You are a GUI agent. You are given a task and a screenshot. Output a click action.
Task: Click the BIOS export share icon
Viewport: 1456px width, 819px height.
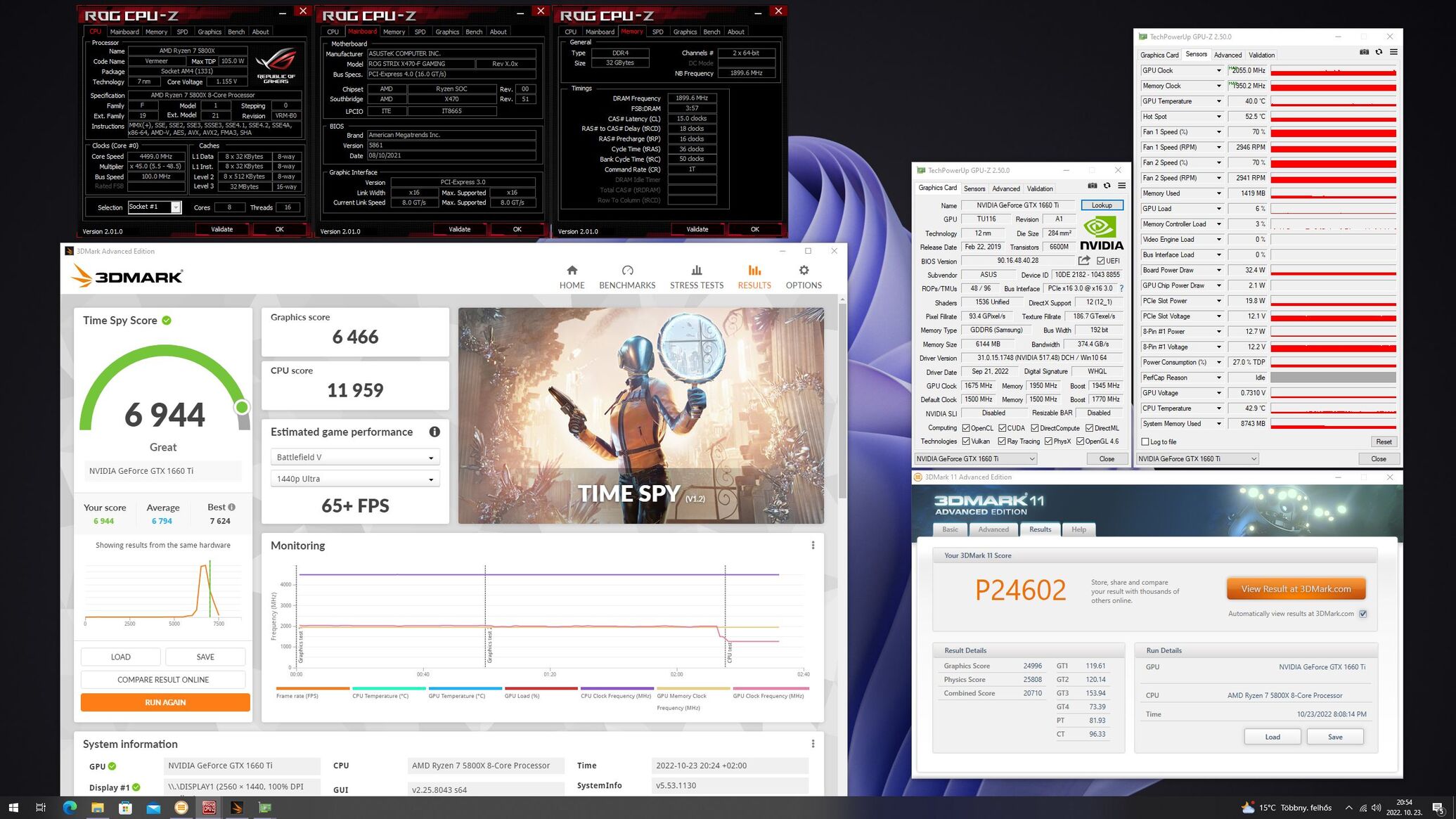(x=1084, y=260)
